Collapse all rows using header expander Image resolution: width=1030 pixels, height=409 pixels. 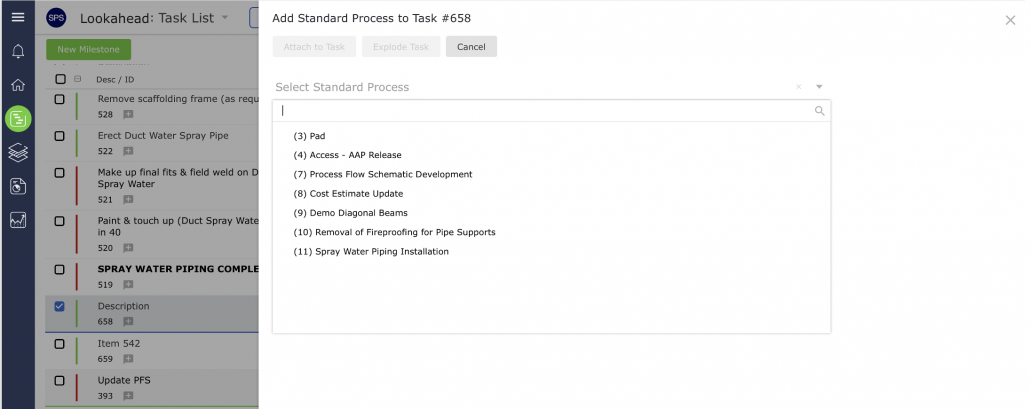pos(78,79)
